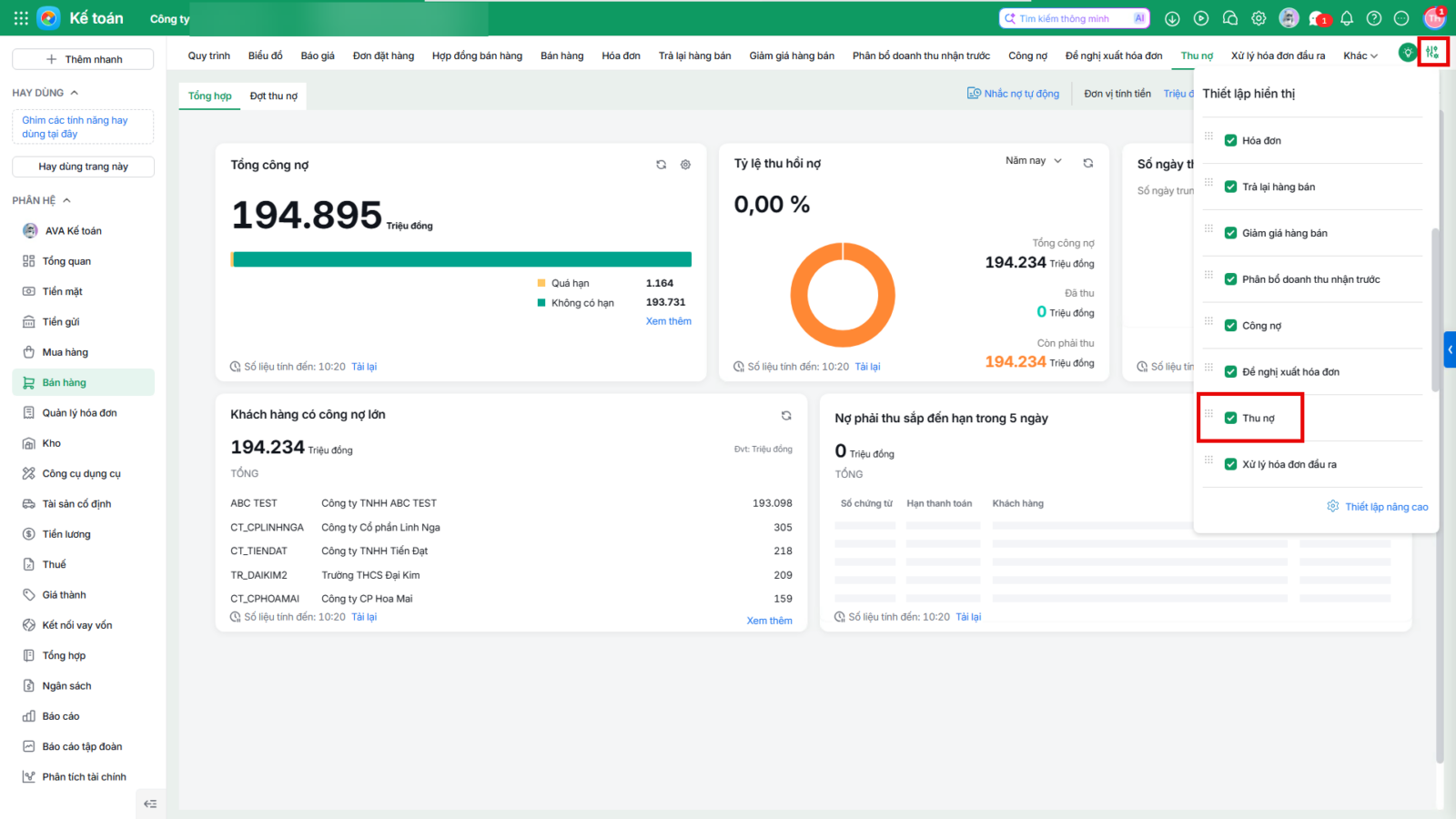Open the chat support bubbles icon
The height and width of the screenshot is (819, 1456).
coord(1230,18)
